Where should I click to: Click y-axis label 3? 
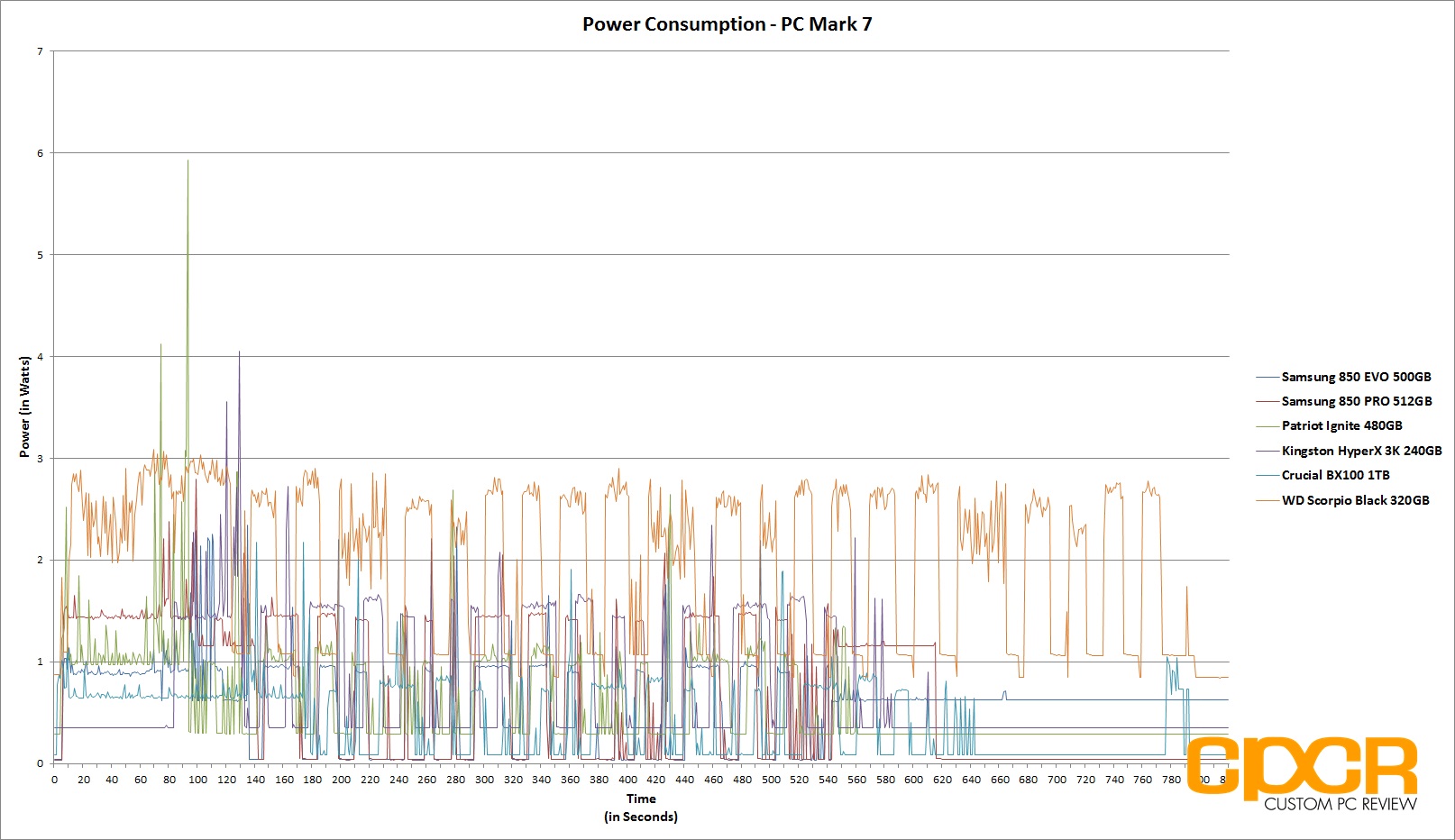pos(40,459)
